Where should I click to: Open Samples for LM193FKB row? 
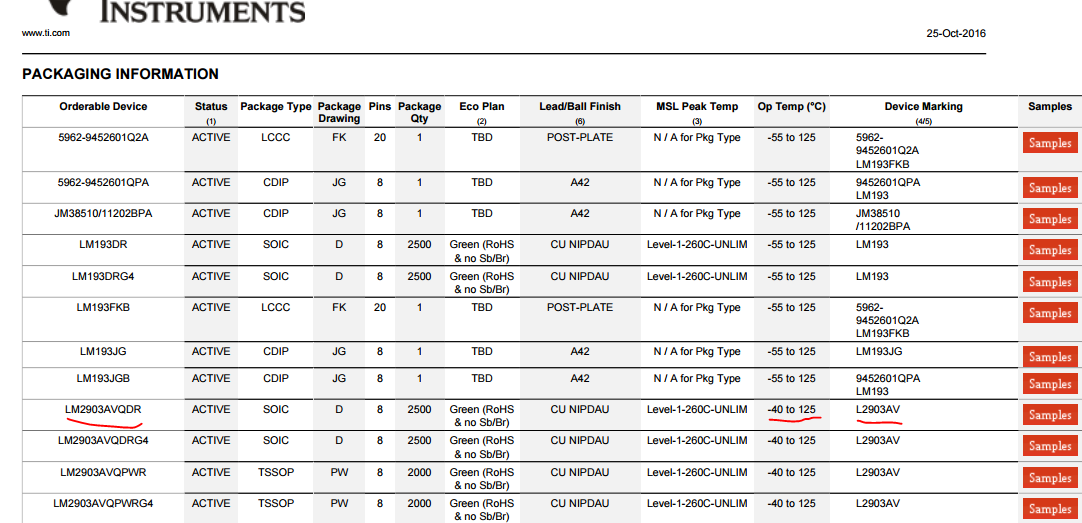1050,313
